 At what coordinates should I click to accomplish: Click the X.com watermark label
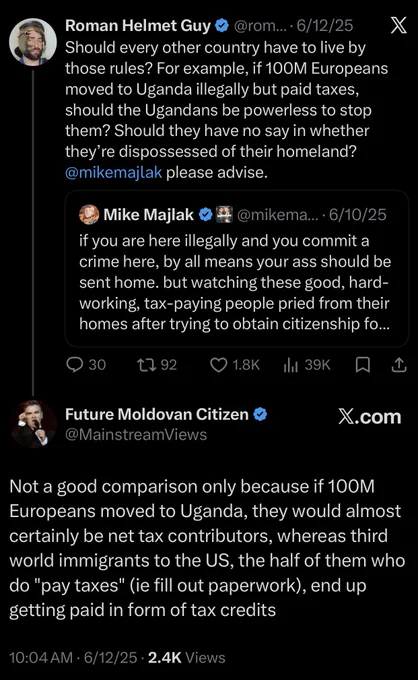tap(369, 417)
